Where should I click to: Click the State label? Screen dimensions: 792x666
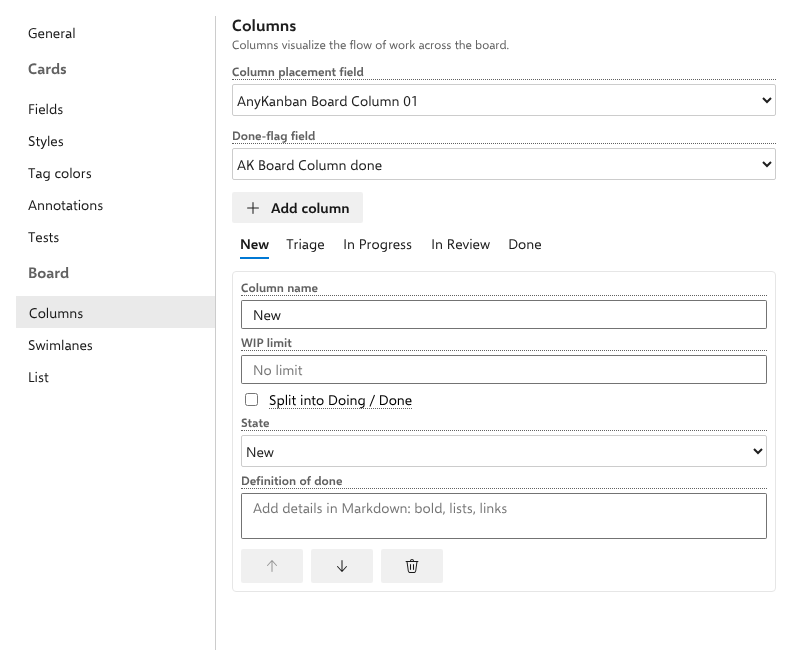pyautogui.click(x=255, y=423)
